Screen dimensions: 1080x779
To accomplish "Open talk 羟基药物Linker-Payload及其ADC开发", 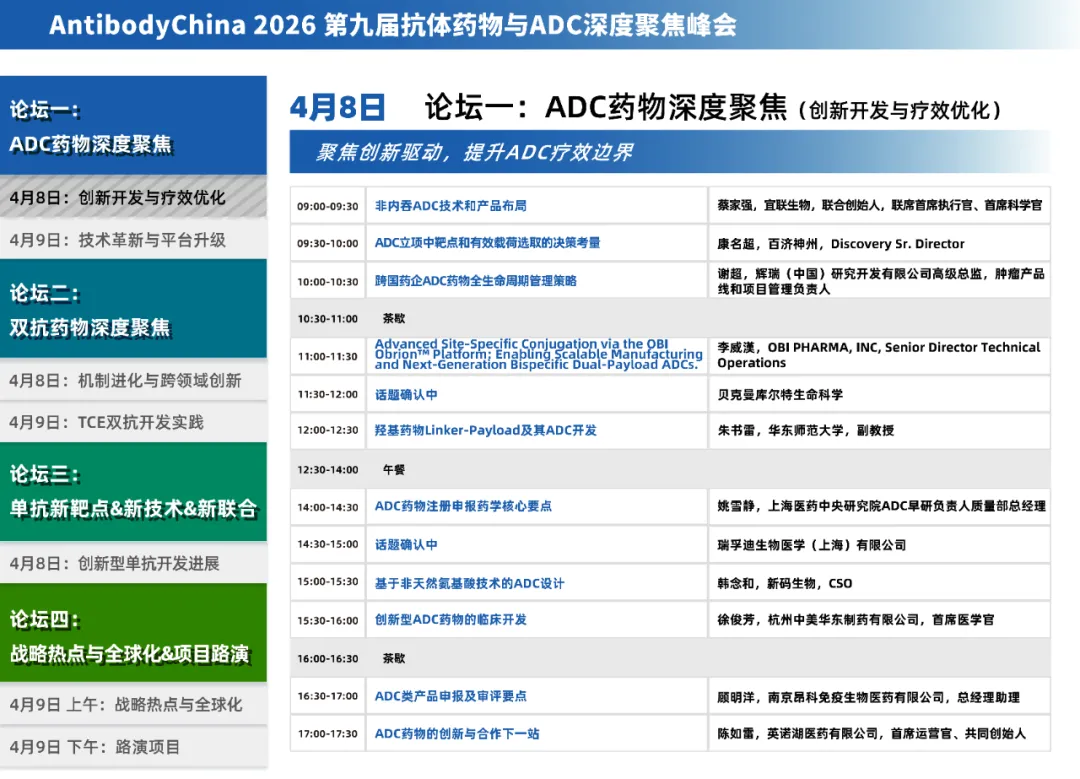I will pos(486,430).
